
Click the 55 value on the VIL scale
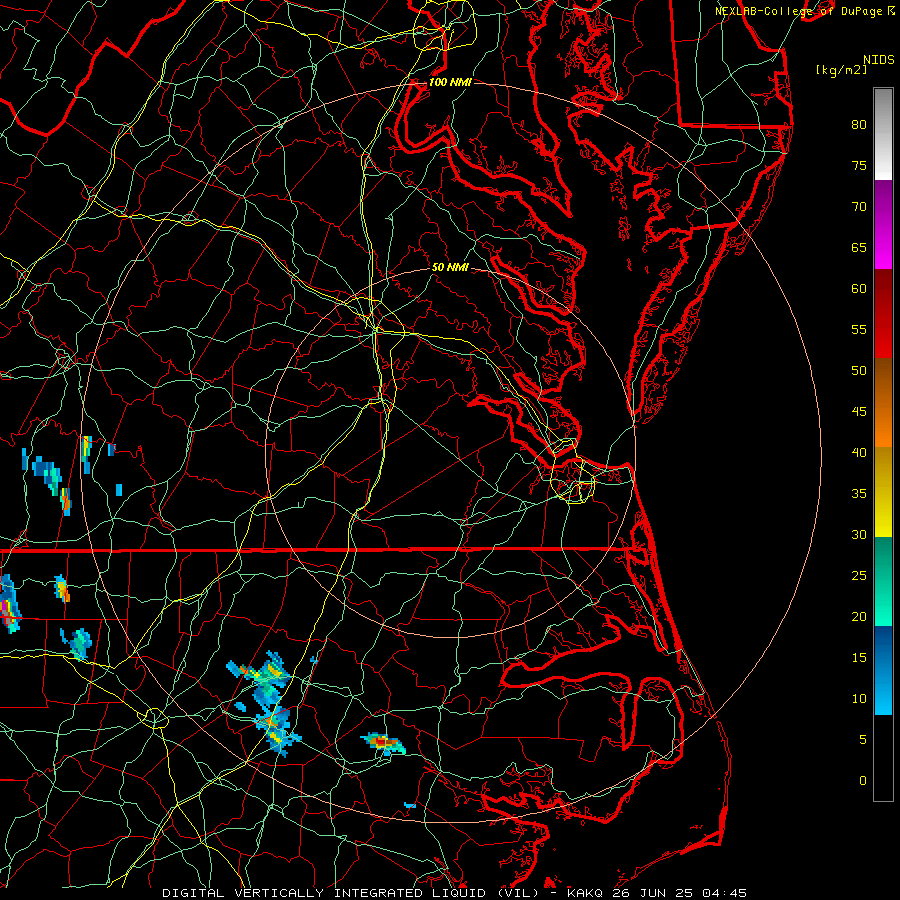[x=859, y=329]
